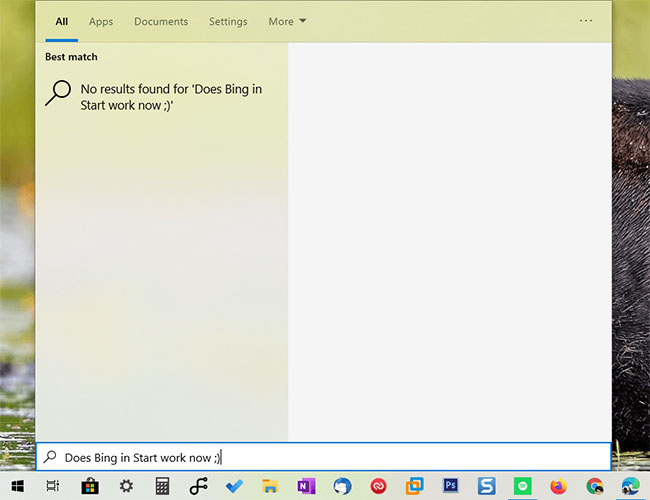Open the black curved-nodes taskbar app
The height and width of the screenshot is (500, 650).
point(199,486)
